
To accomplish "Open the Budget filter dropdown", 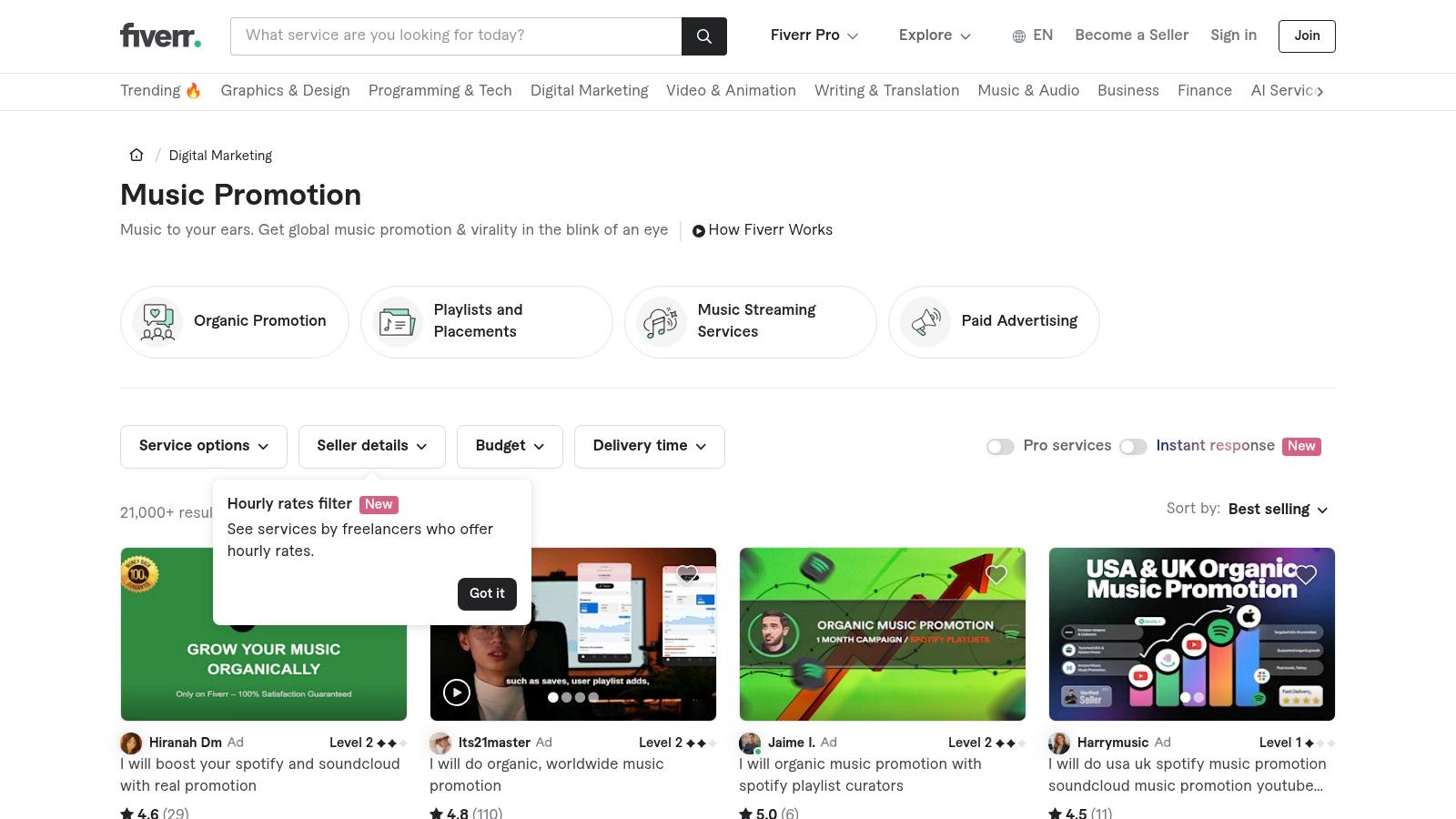I will coord(510,447).
